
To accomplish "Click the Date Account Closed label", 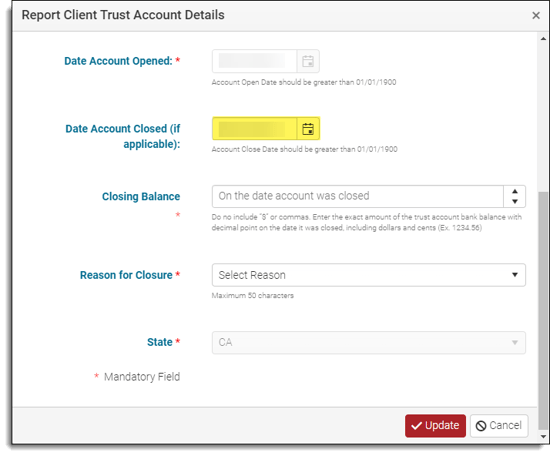I will tap(123, 136).
